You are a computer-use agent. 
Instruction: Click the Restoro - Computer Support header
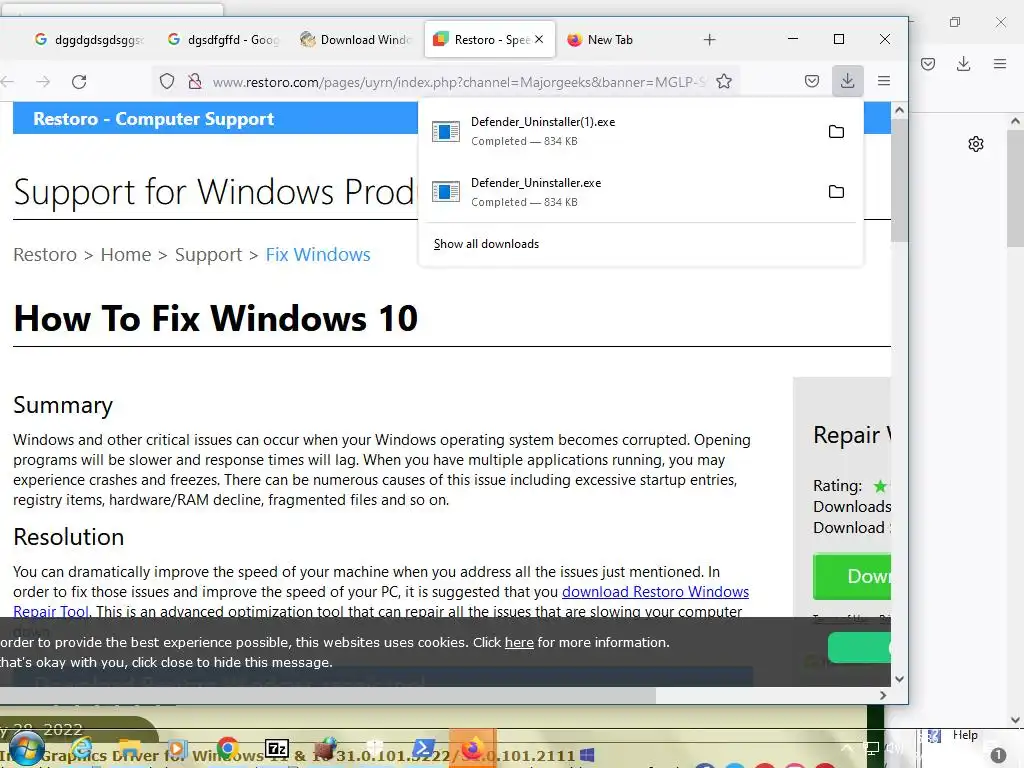coord(153,119)
